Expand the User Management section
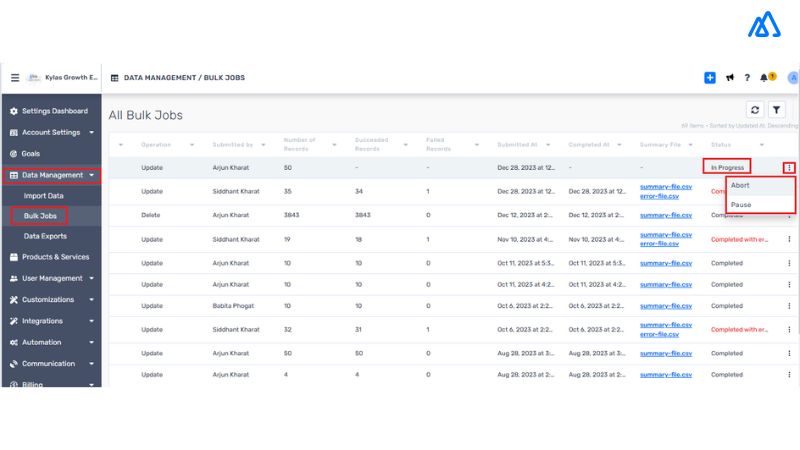 91,278
